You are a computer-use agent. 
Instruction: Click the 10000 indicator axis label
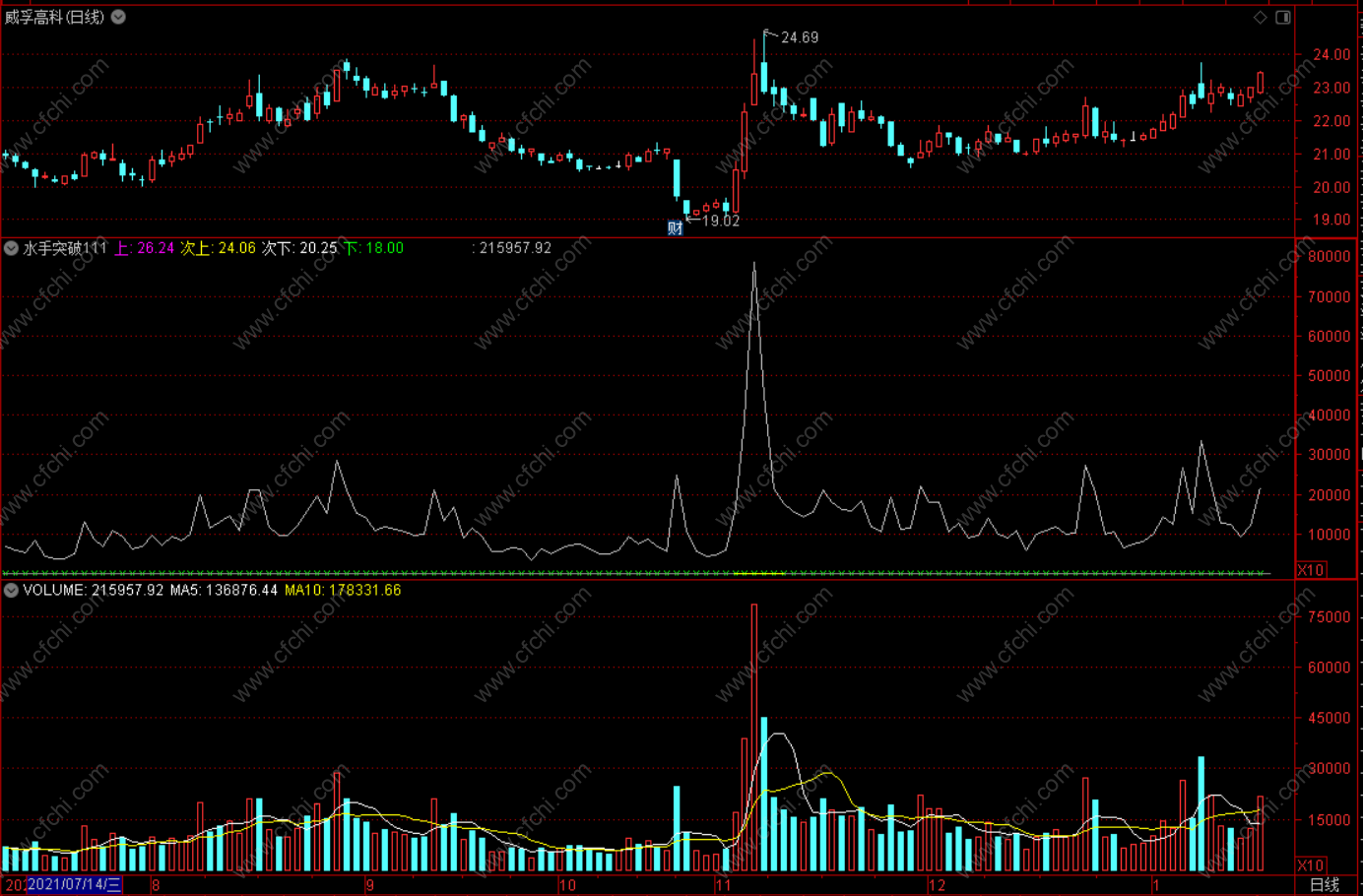[x=1329, y=535]
